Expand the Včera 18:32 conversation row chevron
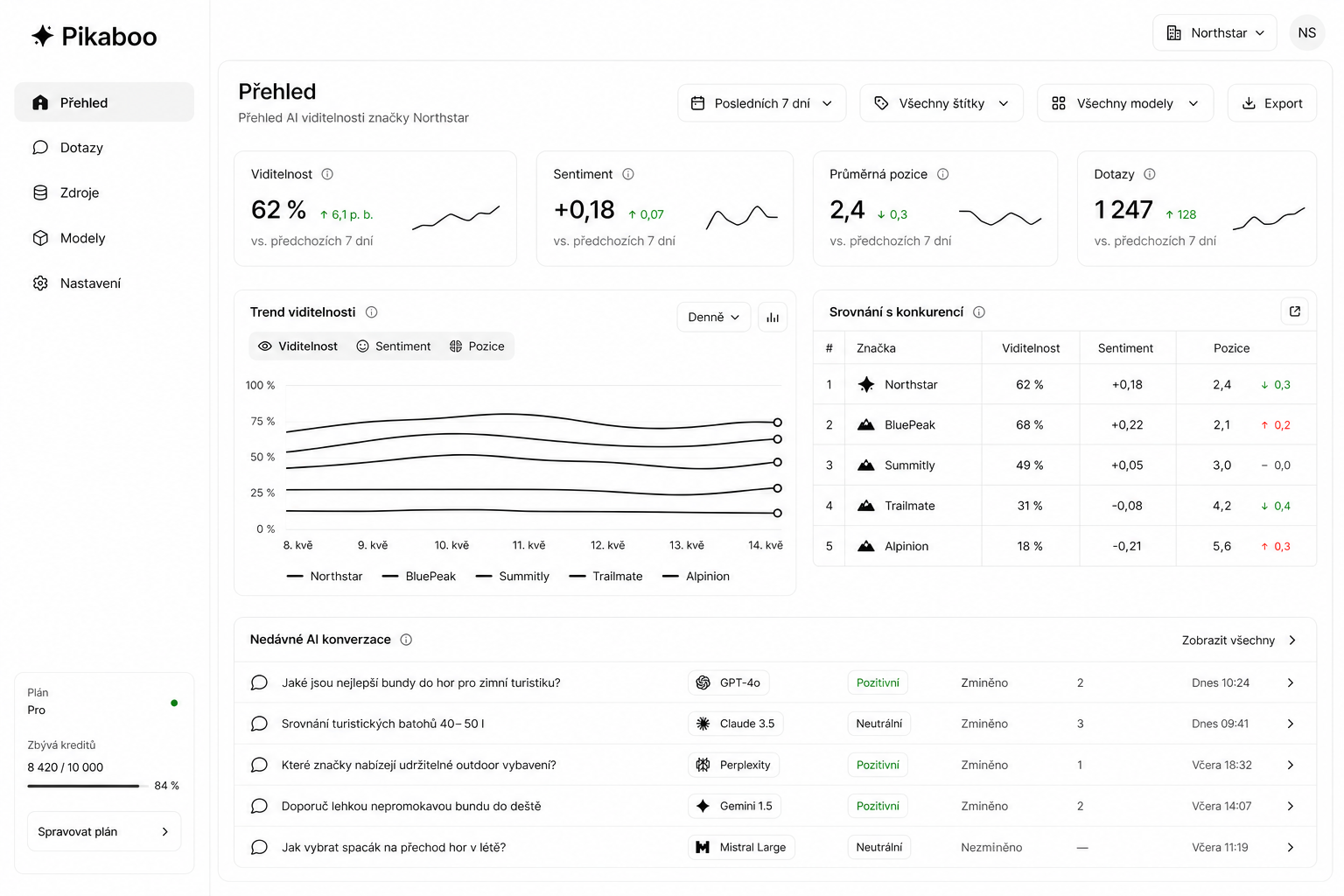 click(x=1291, y=765)
